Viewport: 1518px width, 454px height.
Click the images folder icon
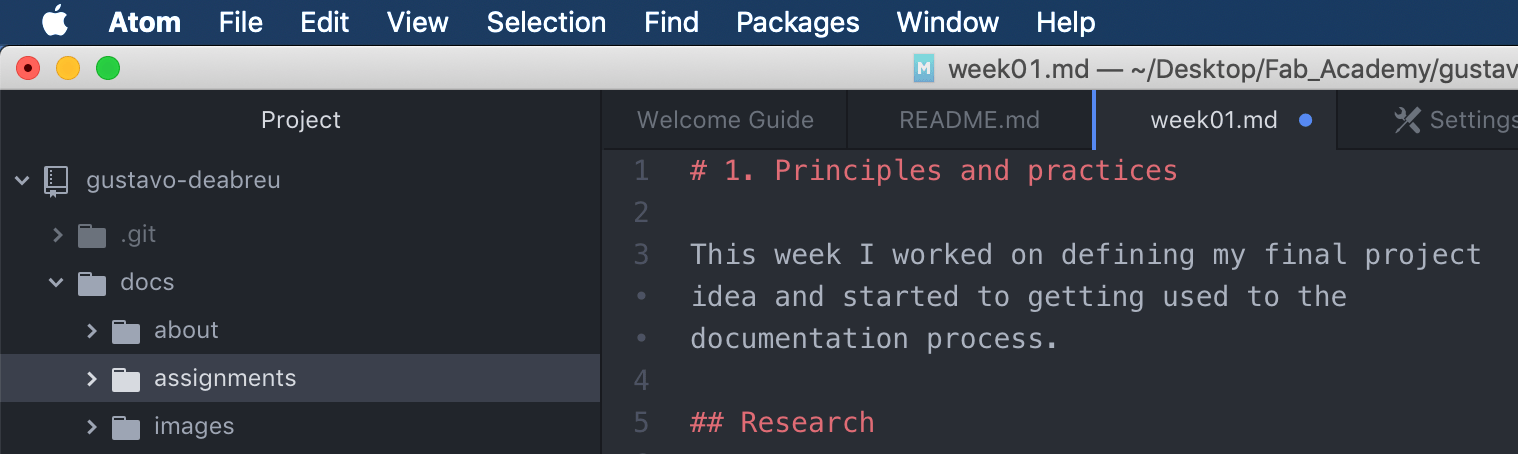click(x=126, y=427)
